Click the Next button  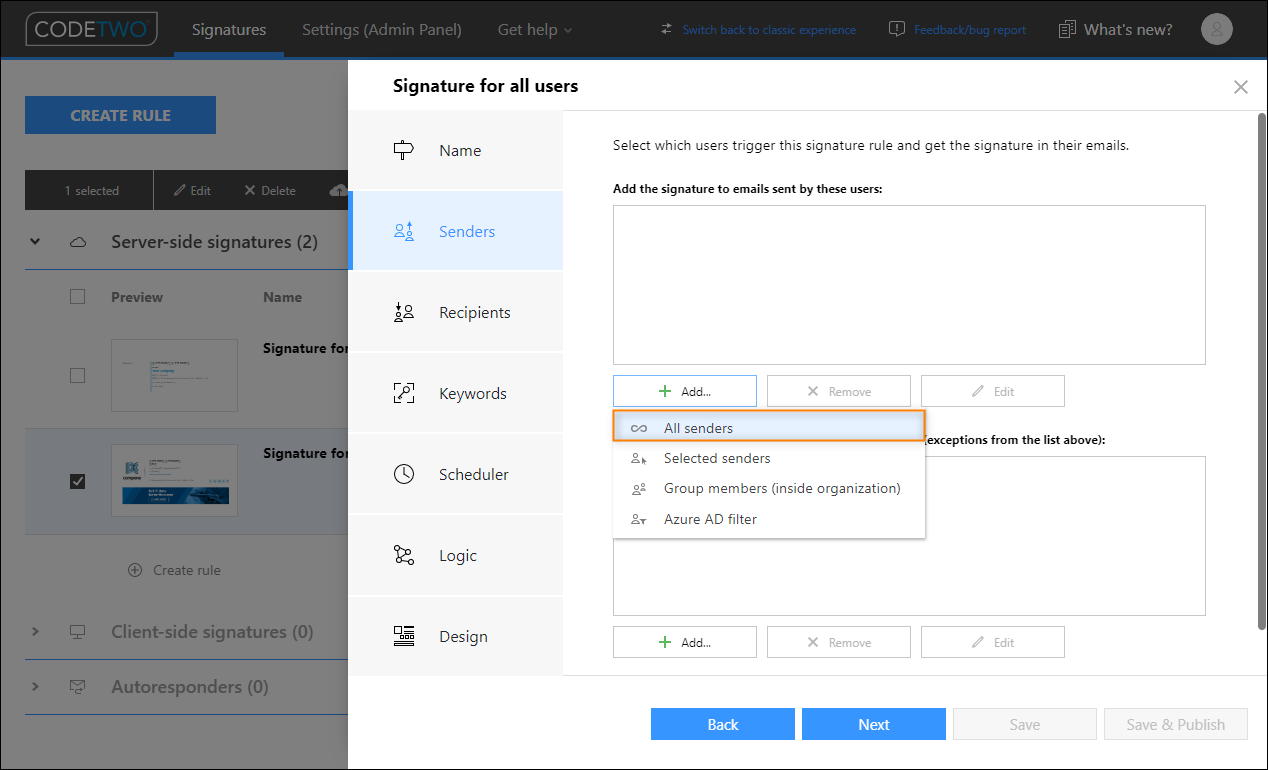874,724
